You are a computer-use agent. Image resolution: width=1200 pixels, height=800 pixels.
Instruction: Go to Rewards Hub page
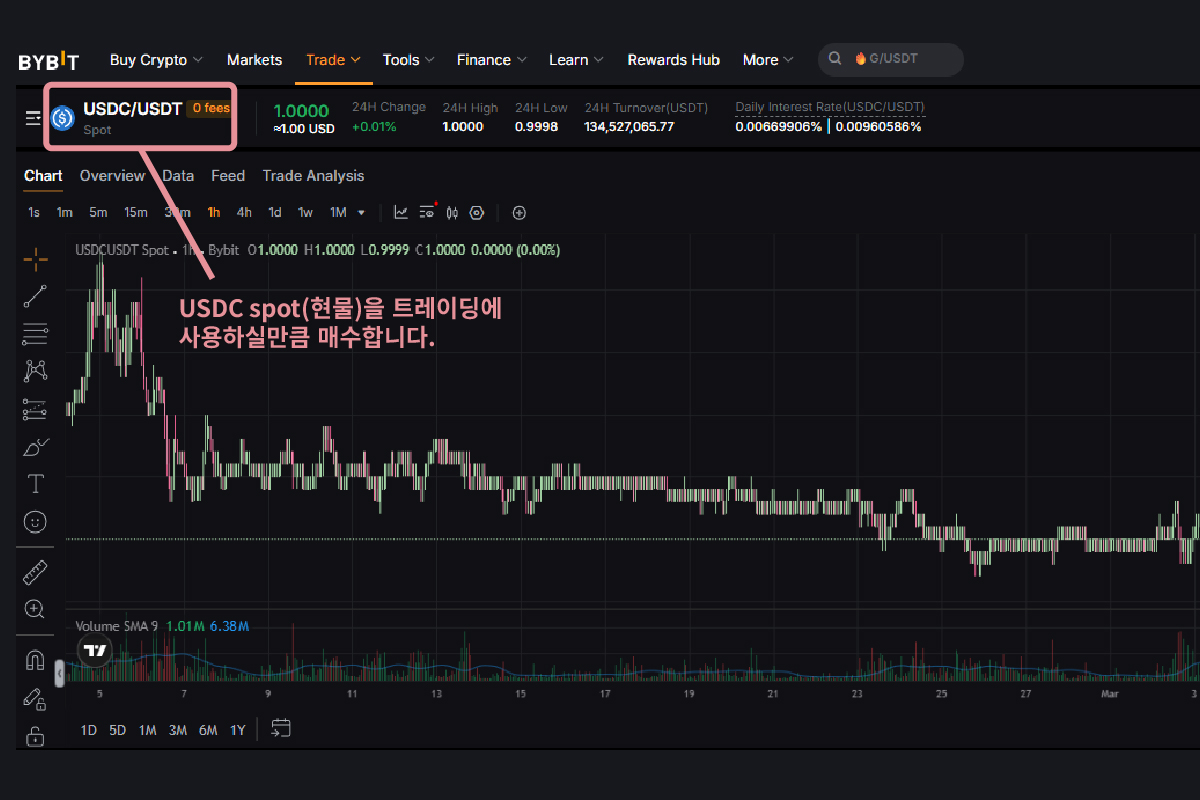pos(673,60)
